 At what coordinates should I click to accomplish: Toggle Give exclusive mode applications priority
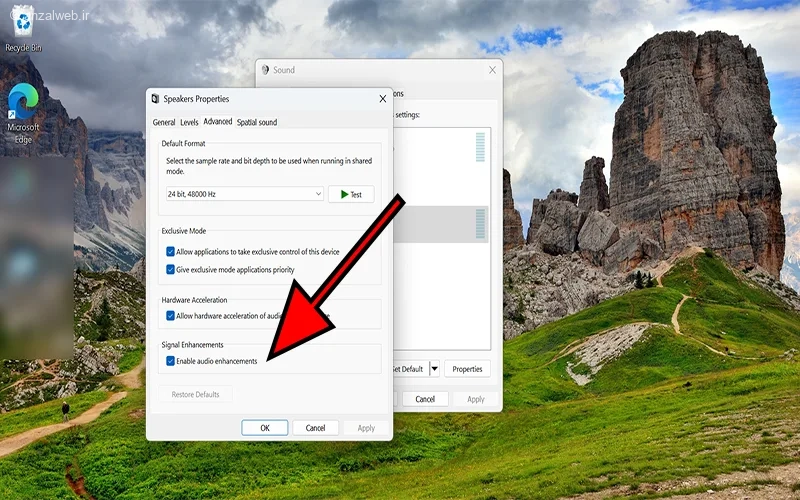tap(171, 270)
